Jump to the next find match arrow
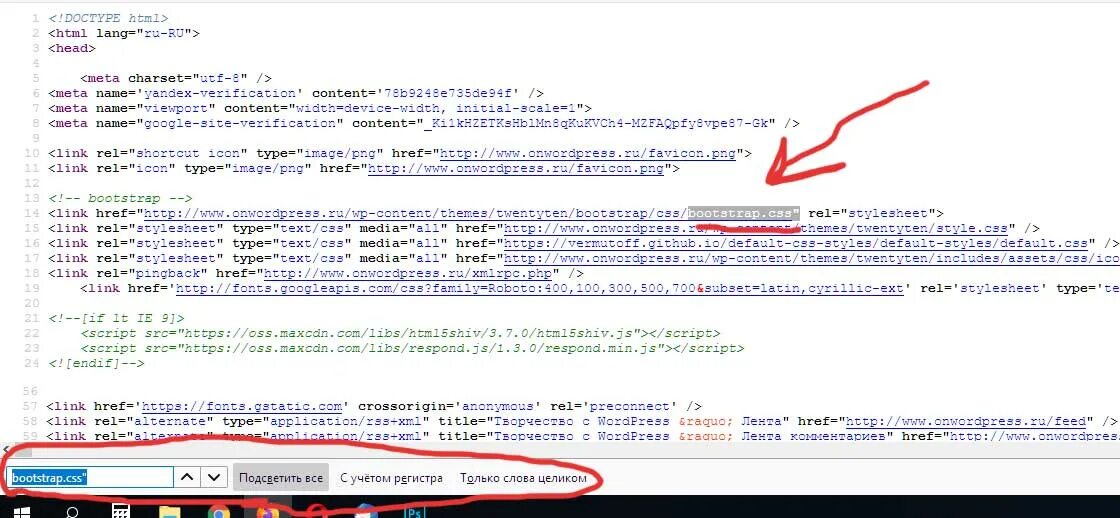Image resolution: width=1120 pixels, height=518 pixels. [214, 478]
